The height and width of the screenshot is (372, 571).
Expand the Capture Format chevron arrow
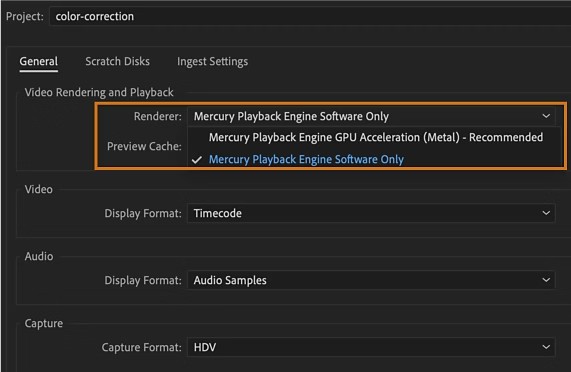point(546,347)
